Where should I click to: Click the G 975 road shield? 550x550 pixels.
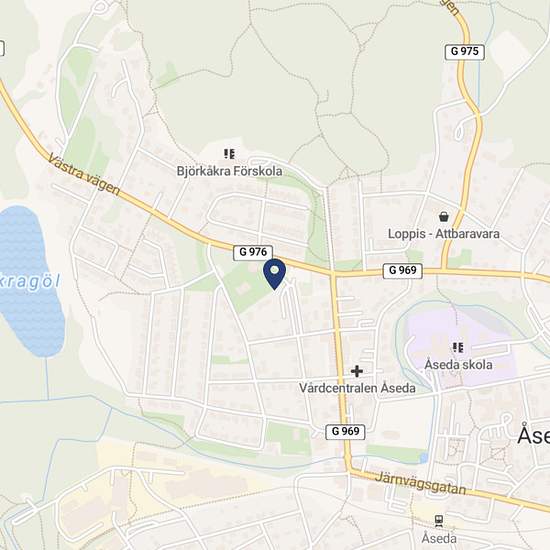click(x=464, y=52)
